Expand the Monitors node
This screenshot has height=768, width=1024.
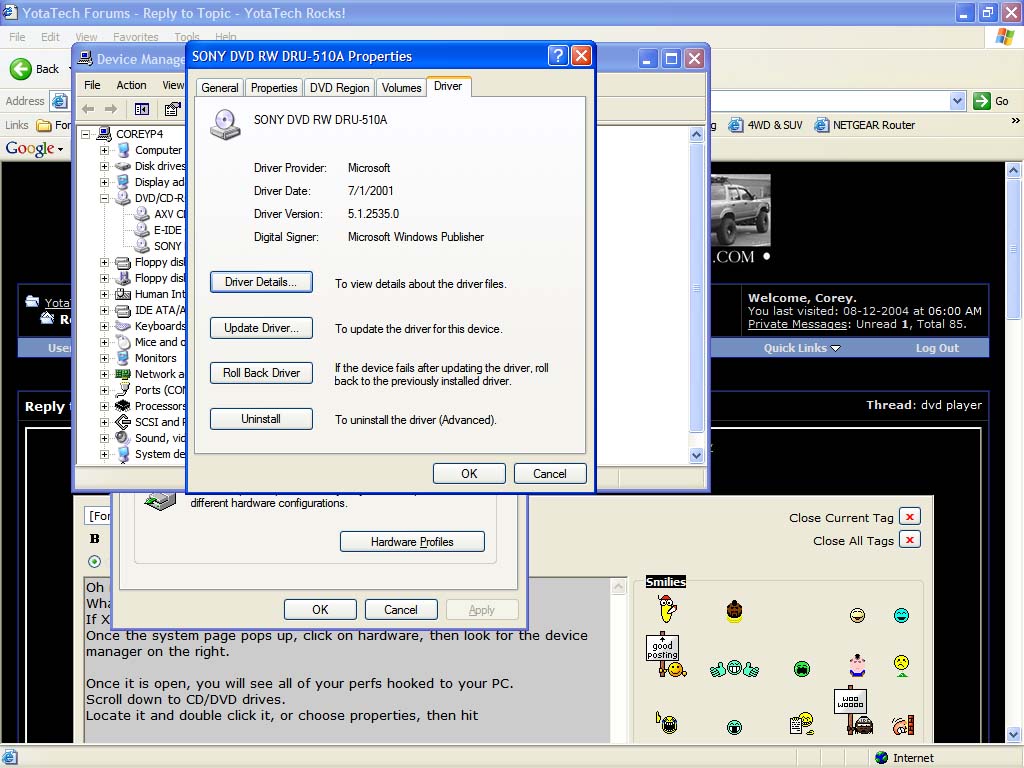pyautogui.click(x=104, y=358)
